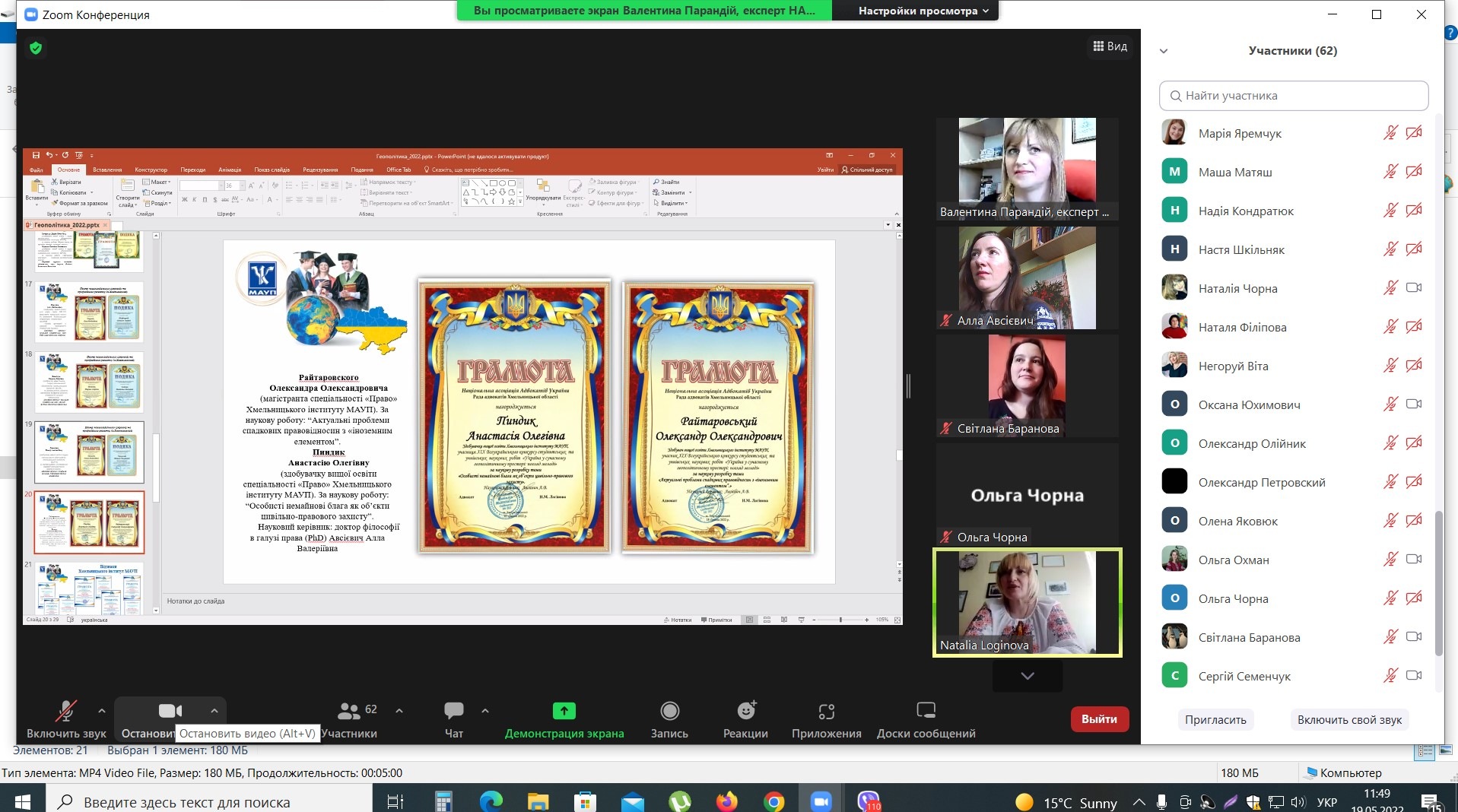Click the Выйти leave button
The width and height of the screenshot is (1458, 812).
coord(1099,719)
